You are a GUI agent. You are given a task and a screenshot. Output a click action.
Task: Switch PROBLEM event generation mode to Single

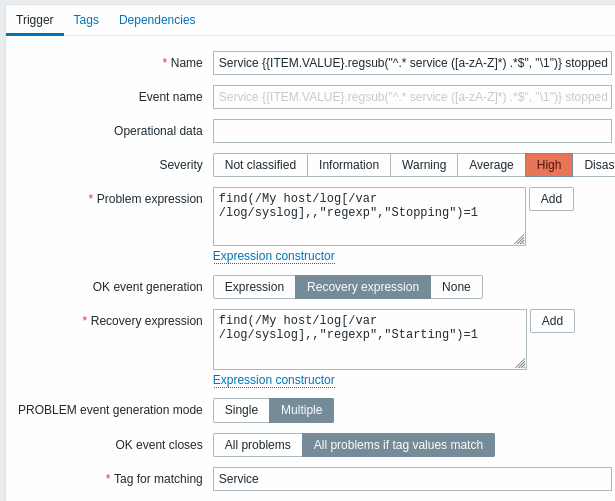(x=241, y=410)
